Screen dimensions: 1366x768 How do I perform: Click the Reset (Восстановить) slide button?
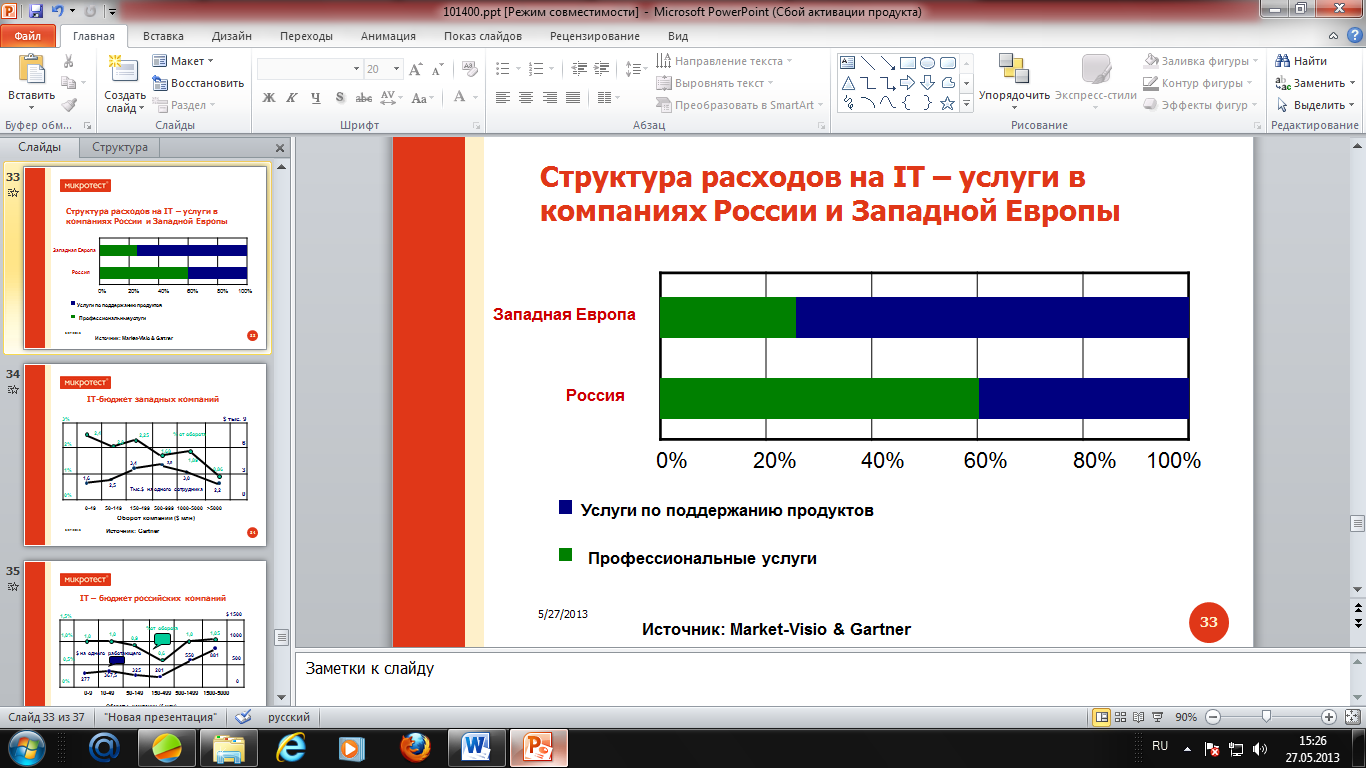[198, 83]
